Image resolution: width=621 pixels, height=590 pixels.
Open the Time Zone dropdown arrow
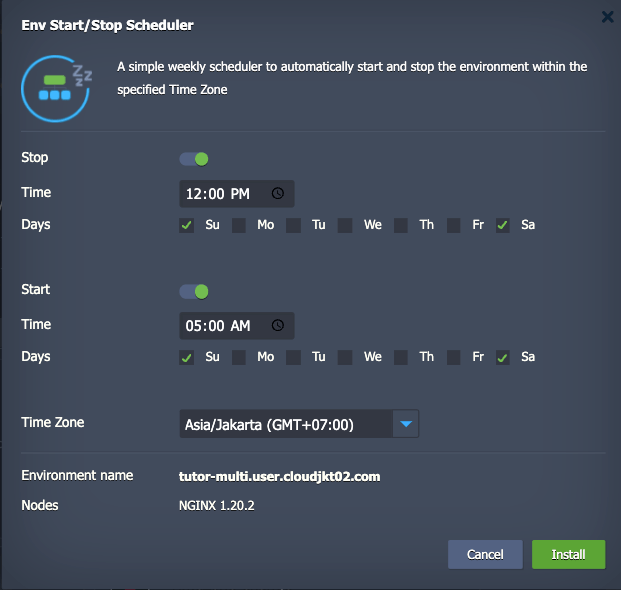click(406, 424)
